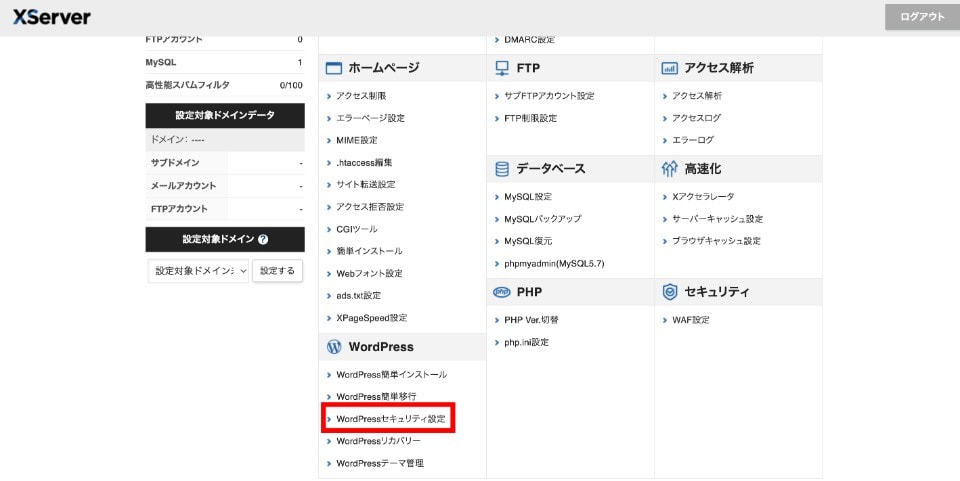Click the 0/100 spam filter value
The image size is (960, 481).
coord(291,85)
